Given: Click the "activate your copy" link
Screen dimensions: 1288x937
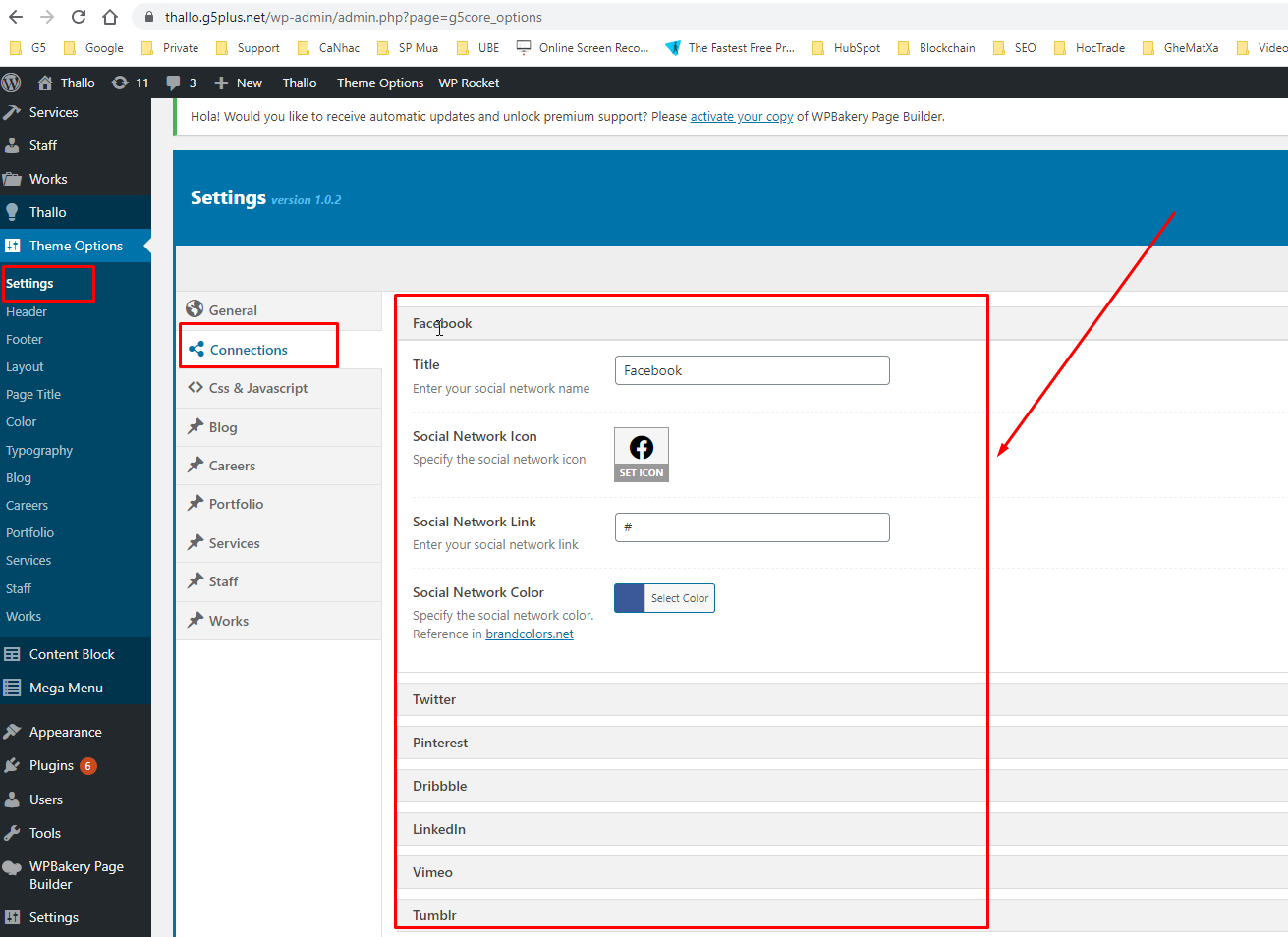Looking at the screenshot, I should coord(742,116).
